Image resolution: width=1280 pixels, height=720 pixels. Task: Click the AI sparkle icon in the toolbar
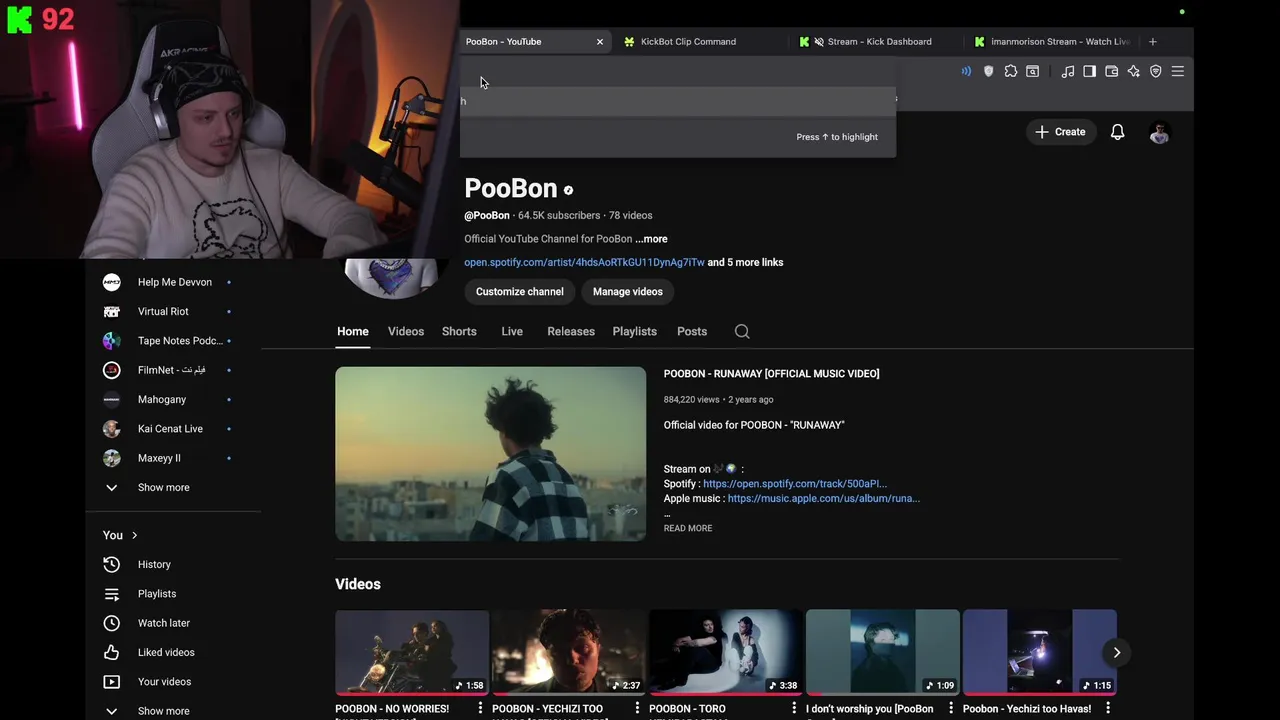click(1134, 71)
